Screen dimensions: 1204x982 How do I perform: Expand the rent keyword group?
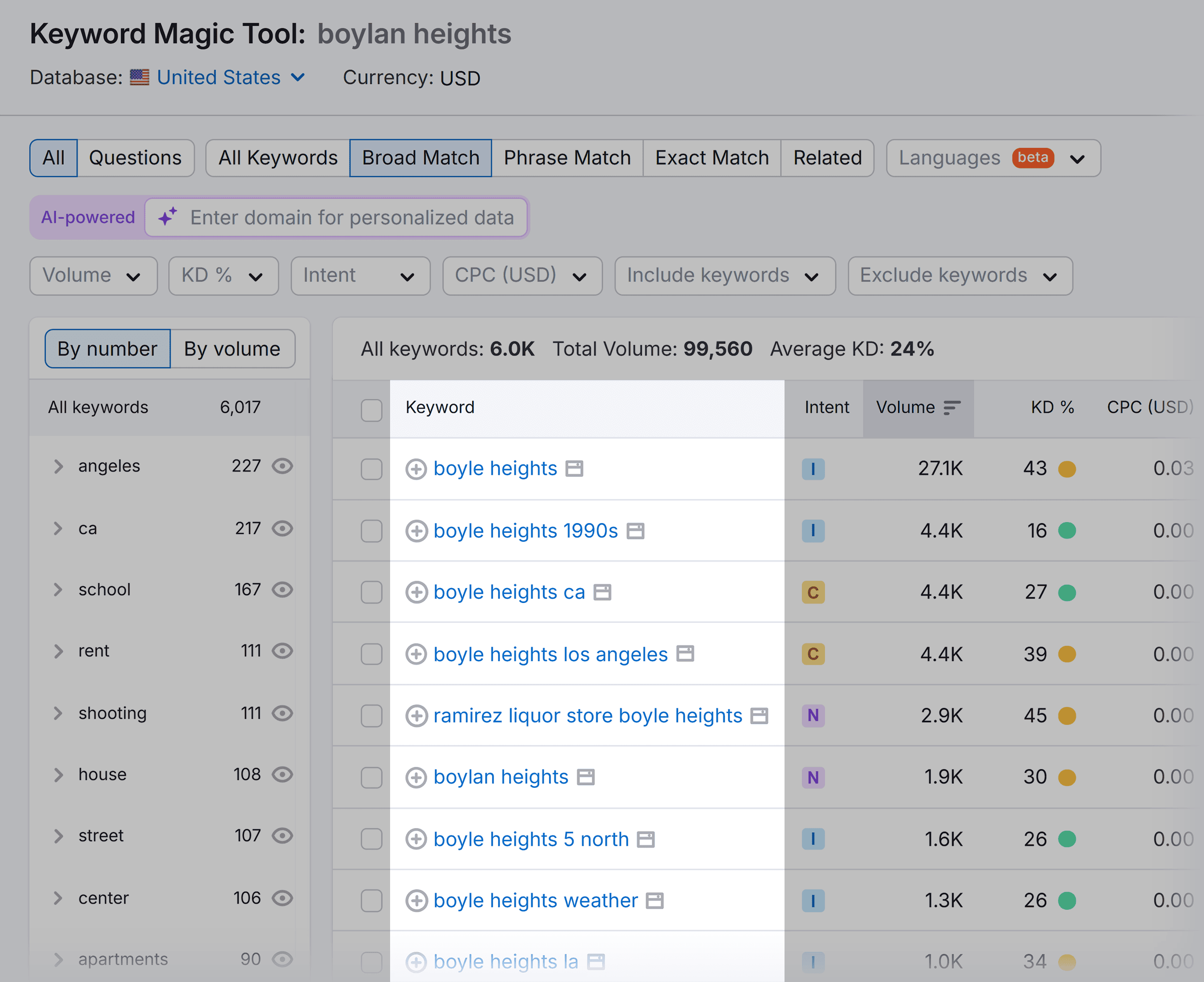click(x=58, y=651)
